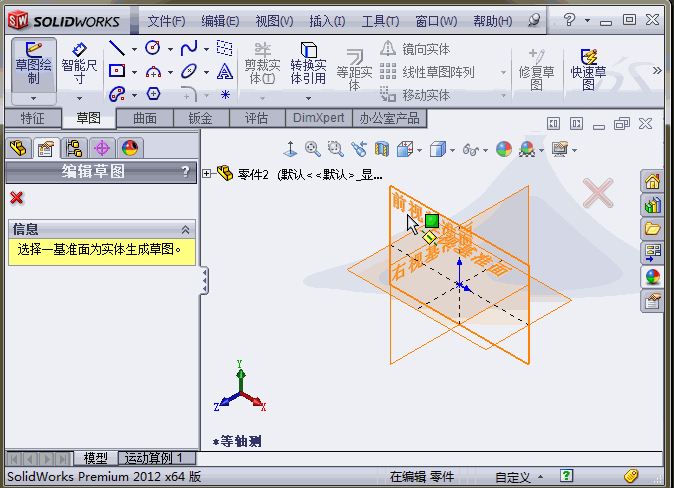Select the Line sketch tool

click(117, 48)
